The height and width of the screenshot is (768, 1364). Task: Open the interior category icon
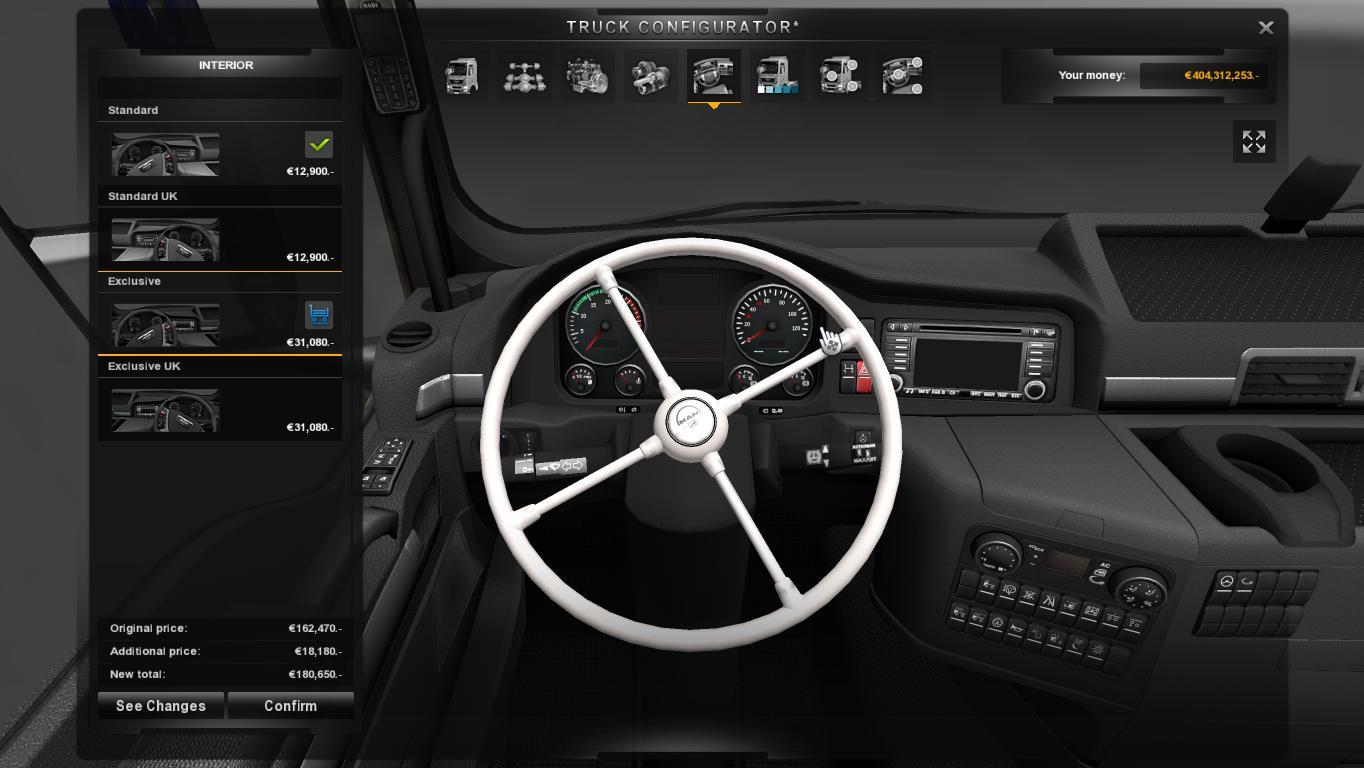(714, 75)
